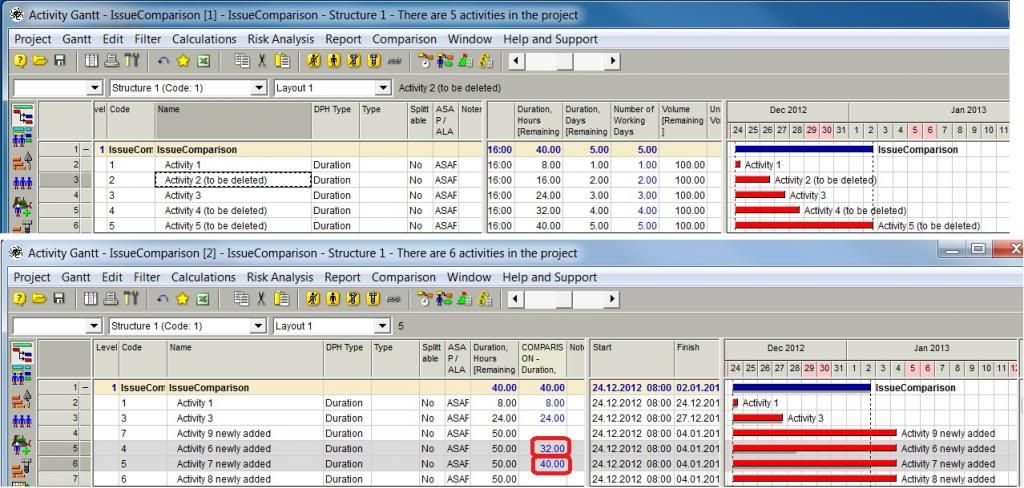Collapse the IssueComparison row in window [2]
Image resolution: width=1024 pixels, height=488 pixels.
[86, 387]
